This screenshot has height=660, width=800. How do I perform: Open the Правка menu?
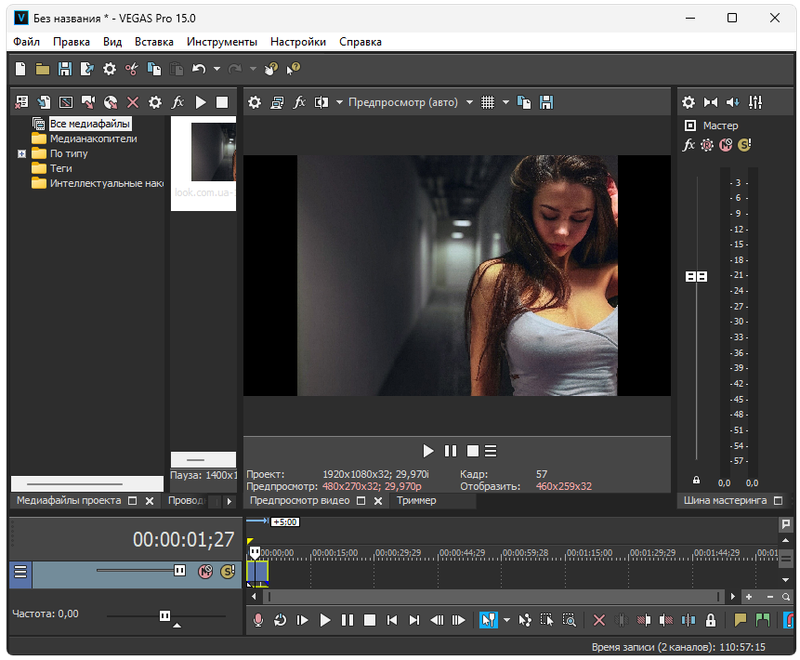[71, 42]
